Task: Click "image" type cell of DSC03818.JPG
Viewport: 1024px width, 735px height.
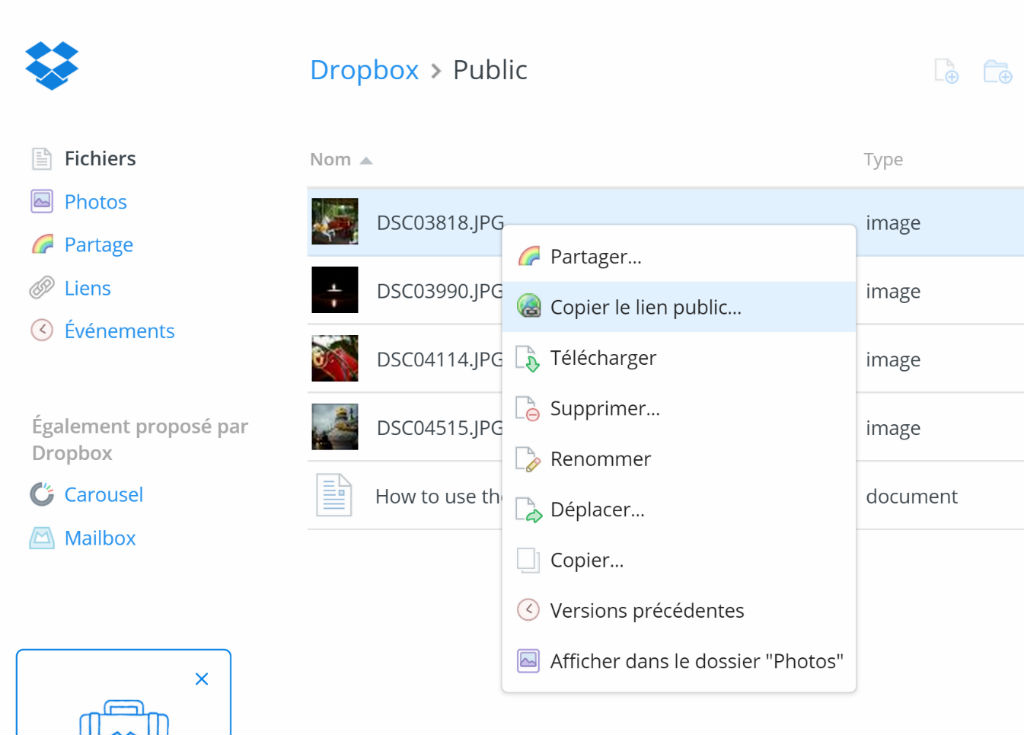Action: tap(893, 223)
